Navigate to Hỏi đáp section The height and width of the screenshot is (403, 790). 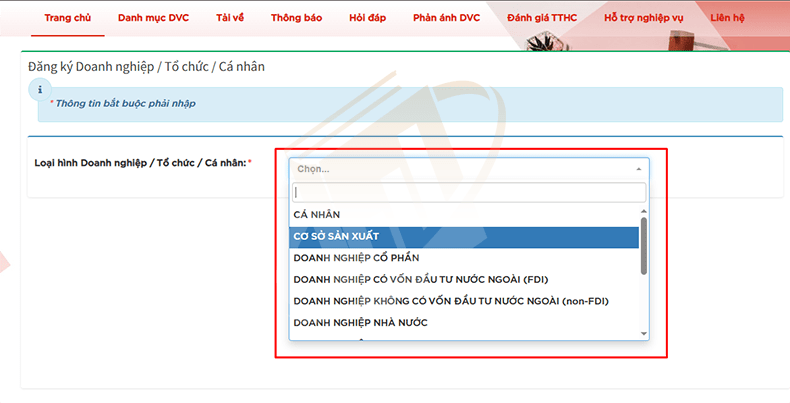[x=369, y=18]
